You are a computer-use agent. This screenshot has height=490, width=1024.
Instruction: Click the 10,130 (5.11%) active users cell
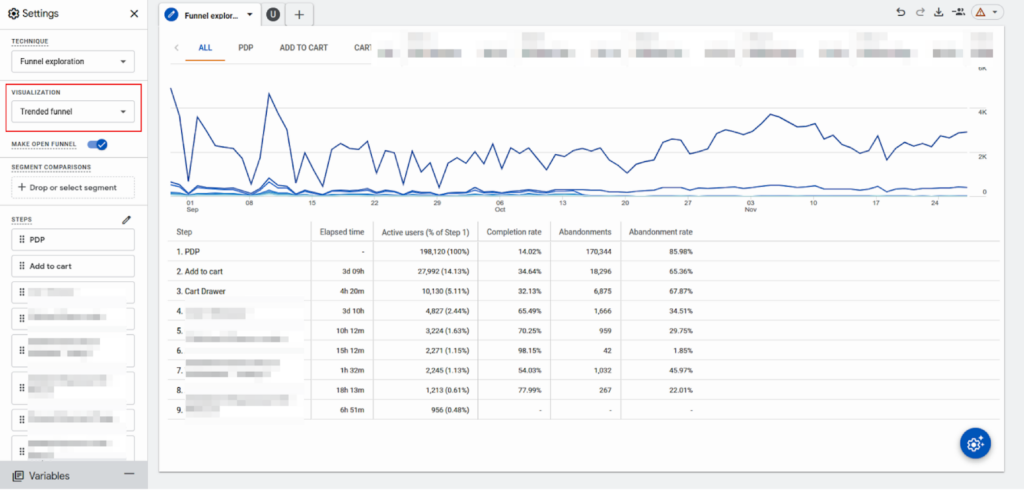click(x=445, y=291)
